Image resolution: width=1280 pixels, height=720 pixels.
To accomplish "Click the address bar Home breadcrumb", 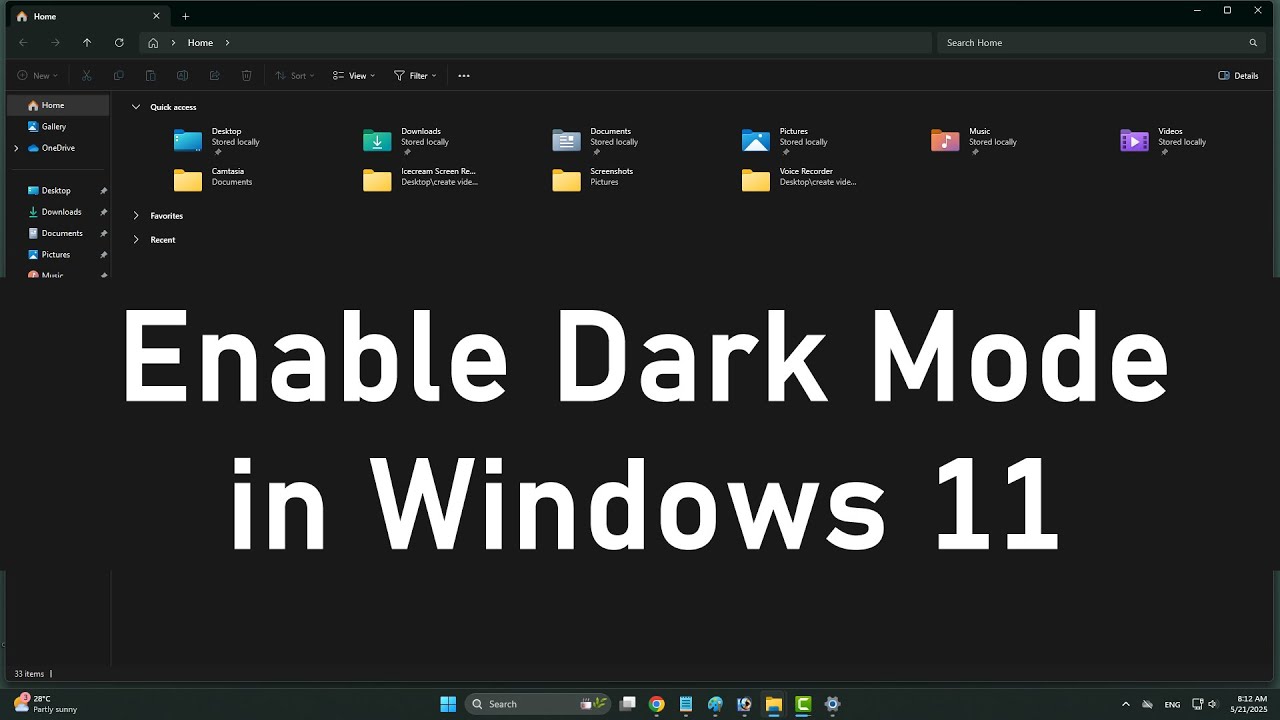I will pos(200,43).
